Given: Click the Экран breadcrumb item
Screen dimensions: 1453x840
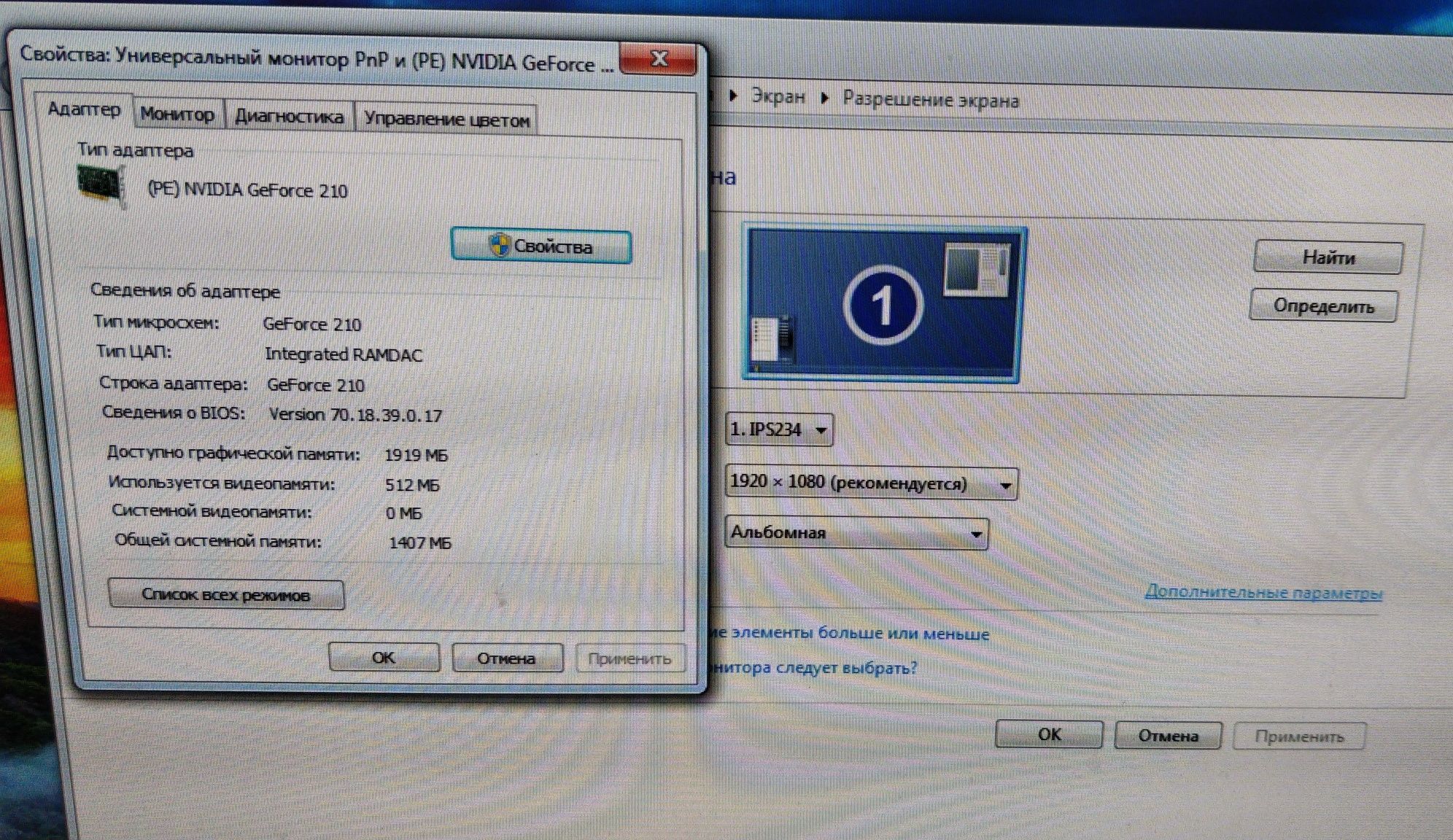Looking at the screenshot, I should coord(778,96).
